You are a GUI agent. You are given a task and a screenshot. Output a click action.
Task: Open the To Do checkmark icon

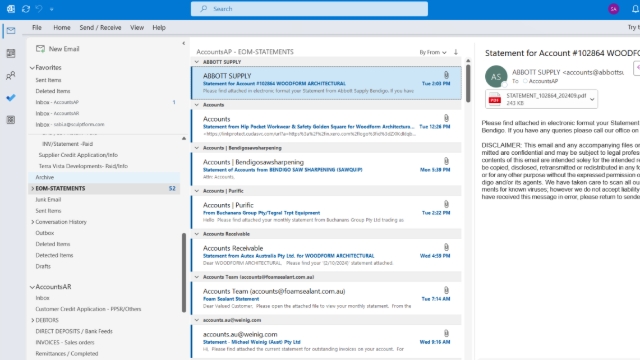point(11,98)
